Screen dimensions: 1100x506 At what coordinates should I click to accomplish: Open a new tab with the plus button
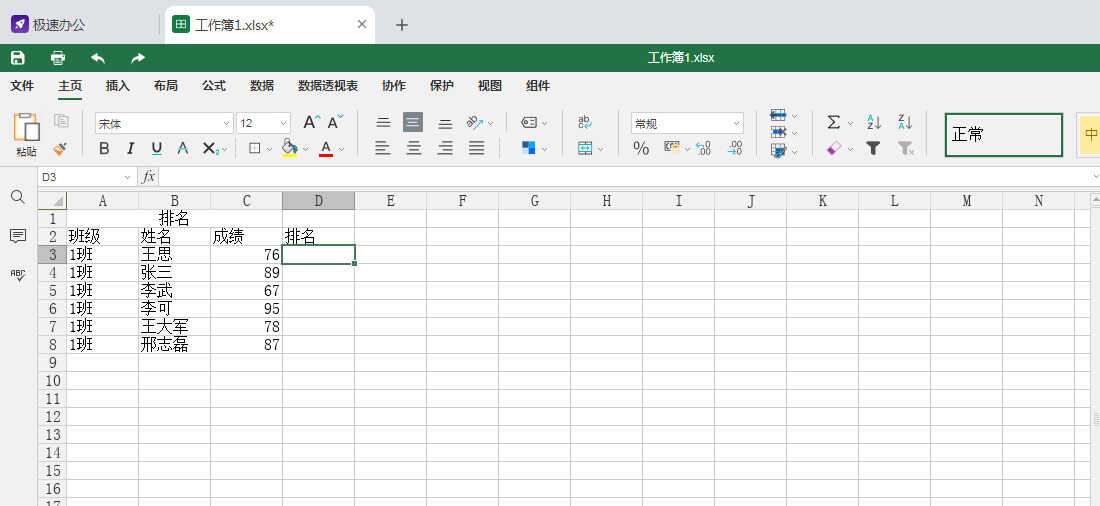pyautogui.click(x=401, y=25)
